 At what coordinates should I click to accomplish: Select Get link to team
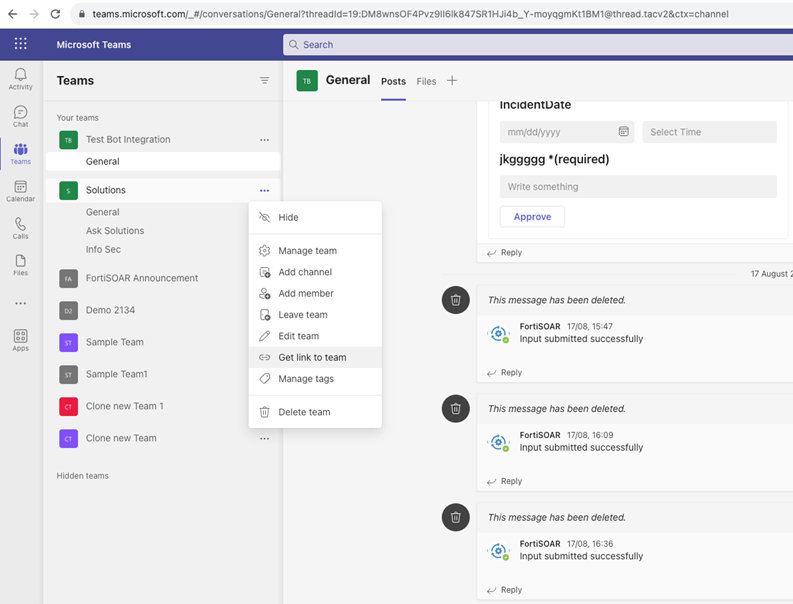pos(312,357)
